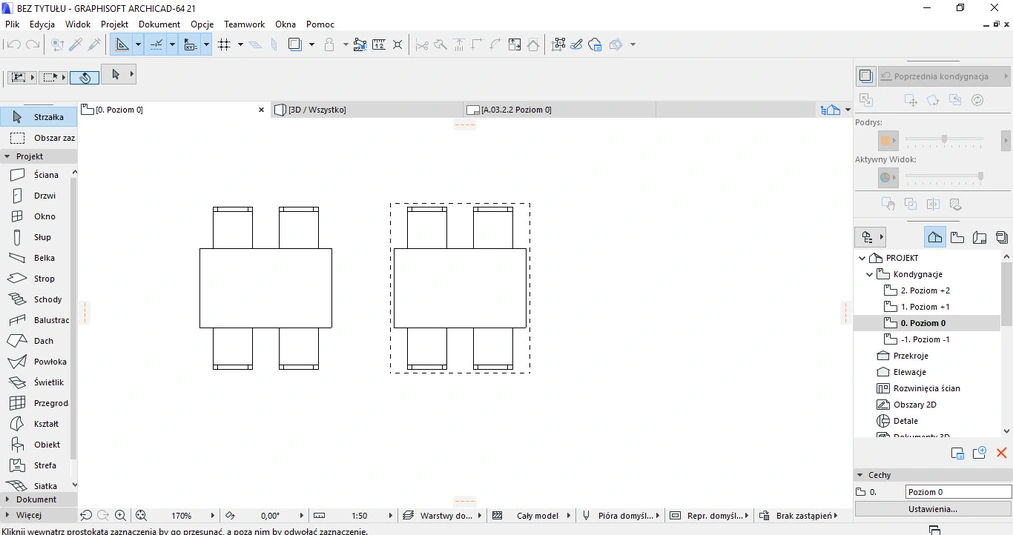Click the Poprzednia kondygnacja reference button
1013x535 pixels.
pos(945,76)
